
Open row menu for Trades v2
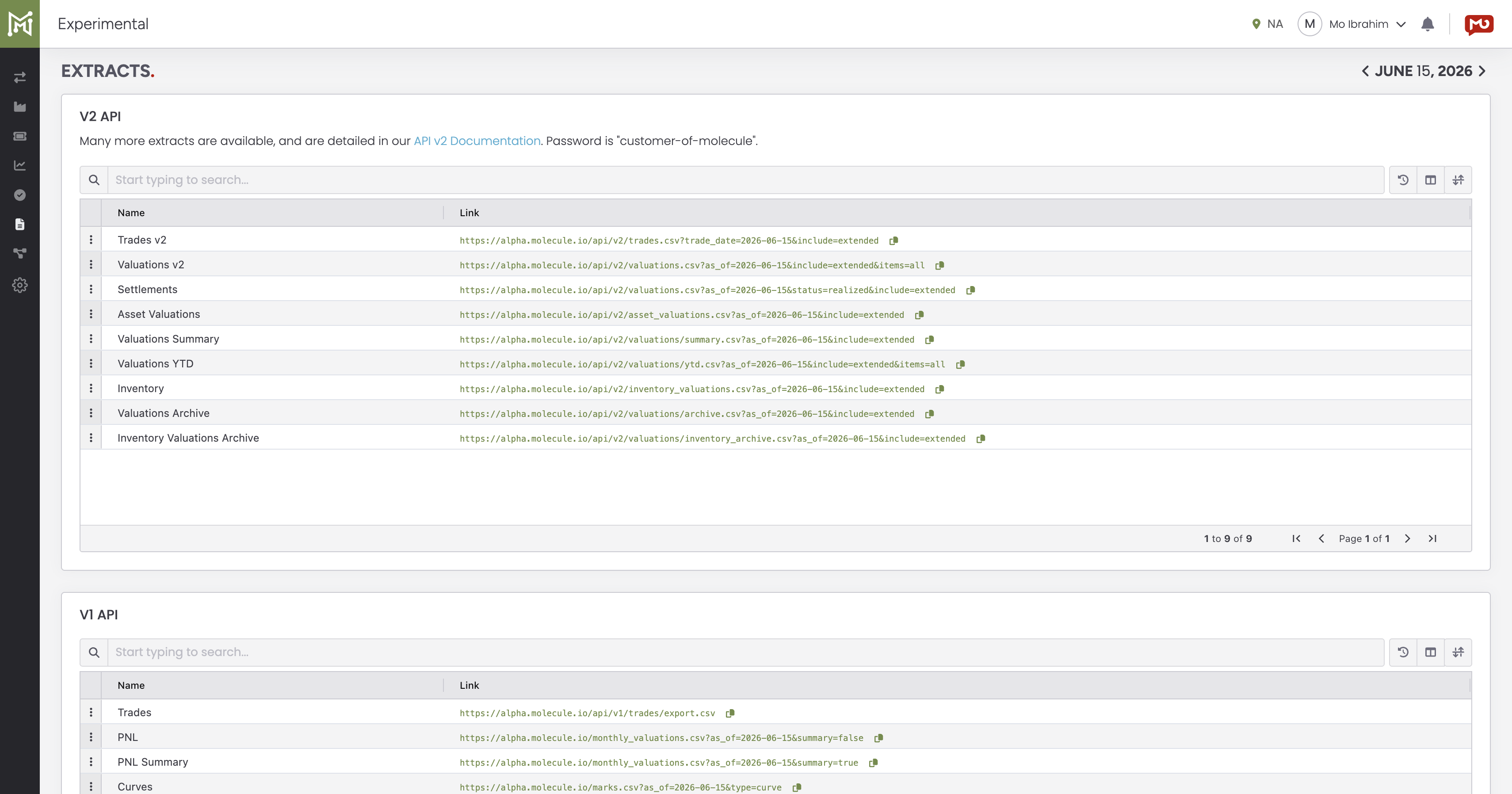[x=91, y=240]
